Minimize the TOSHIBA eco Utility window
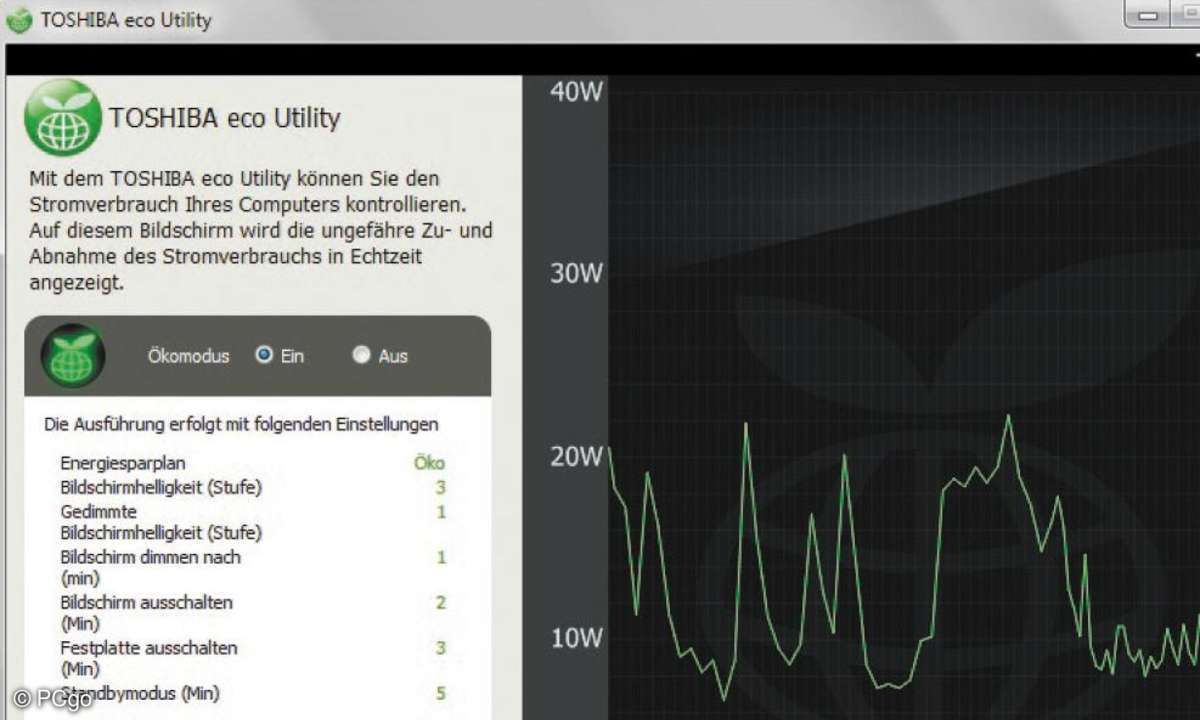The image size is (1200, 720). 1150,15
